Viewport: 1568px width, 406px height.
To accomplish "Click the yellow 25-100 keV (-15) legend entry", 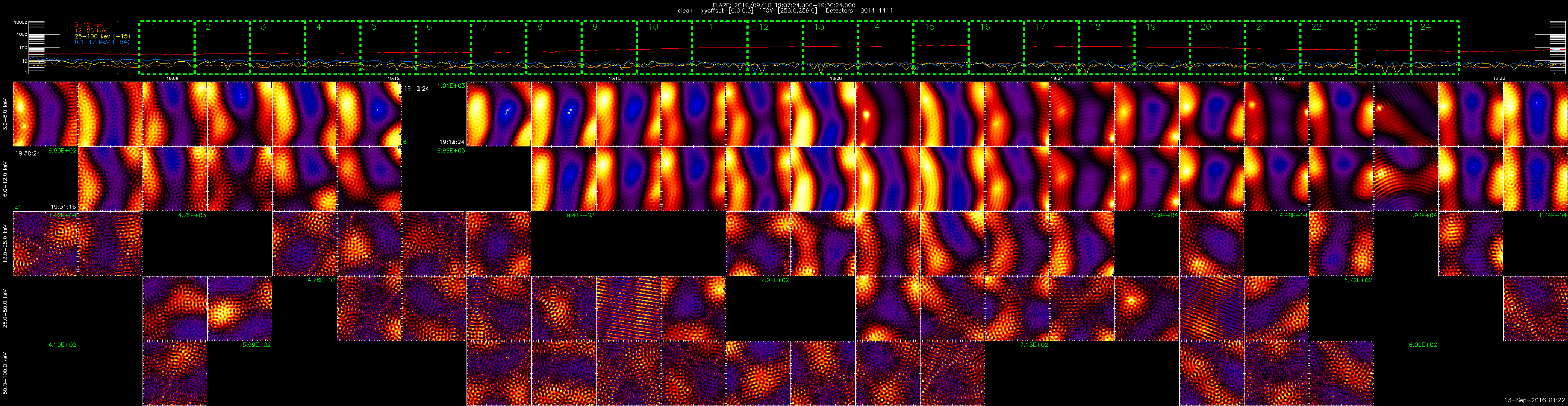I will [102, 37].
